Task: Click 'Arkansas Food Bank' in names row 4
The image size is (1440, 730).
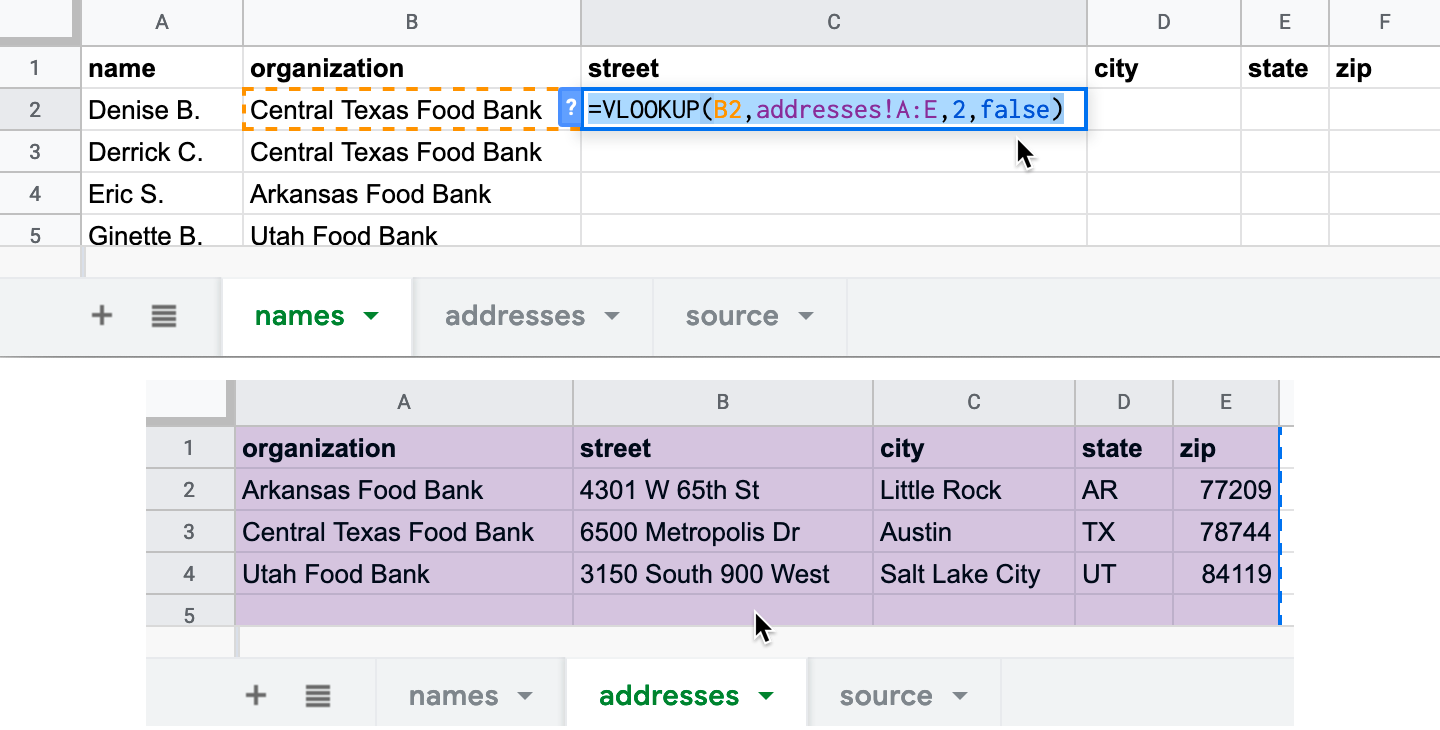Action: (x=412, y=194)
